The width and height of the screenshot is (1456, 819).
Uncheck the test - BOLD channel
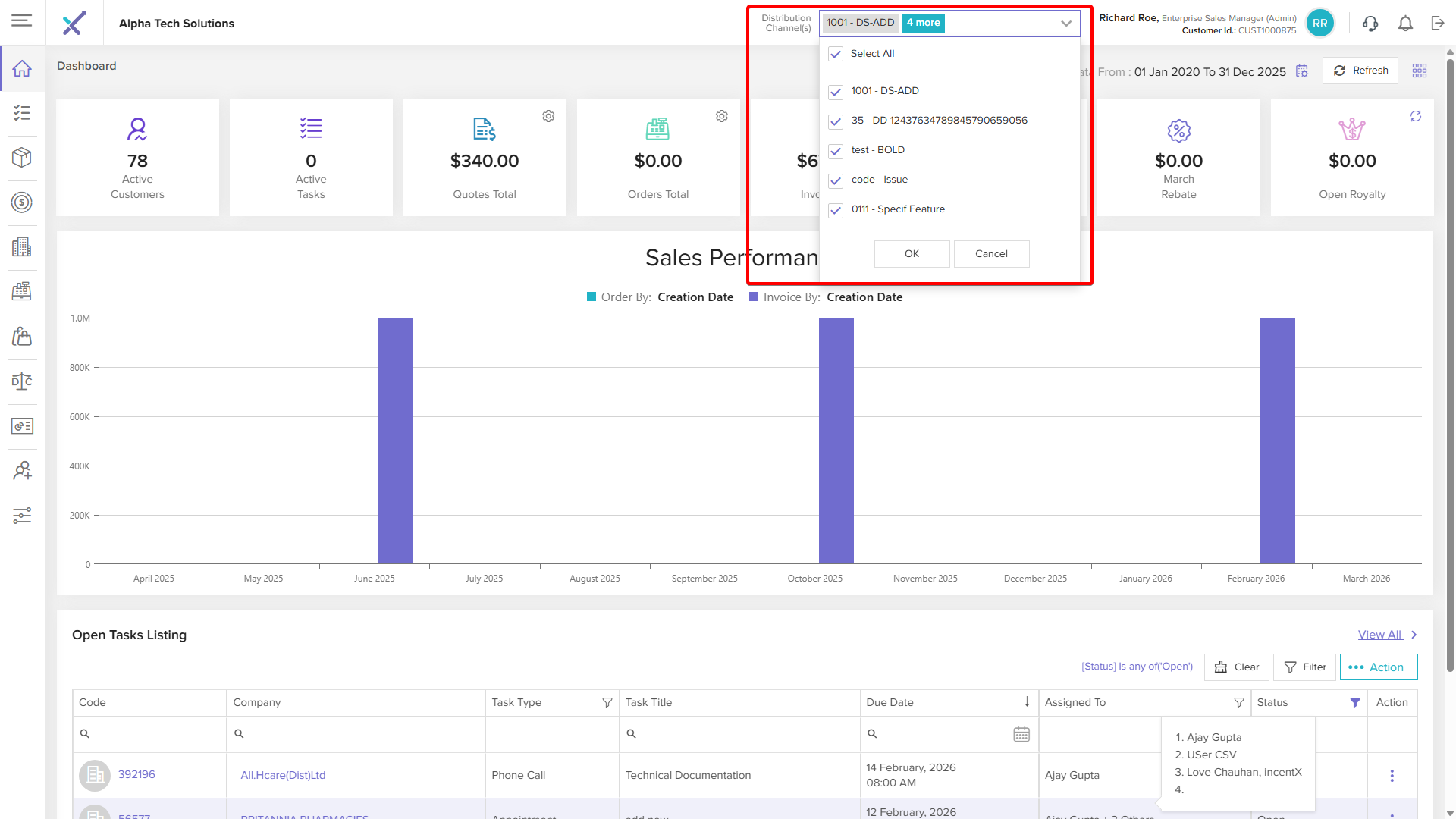[x=836, y=151]
